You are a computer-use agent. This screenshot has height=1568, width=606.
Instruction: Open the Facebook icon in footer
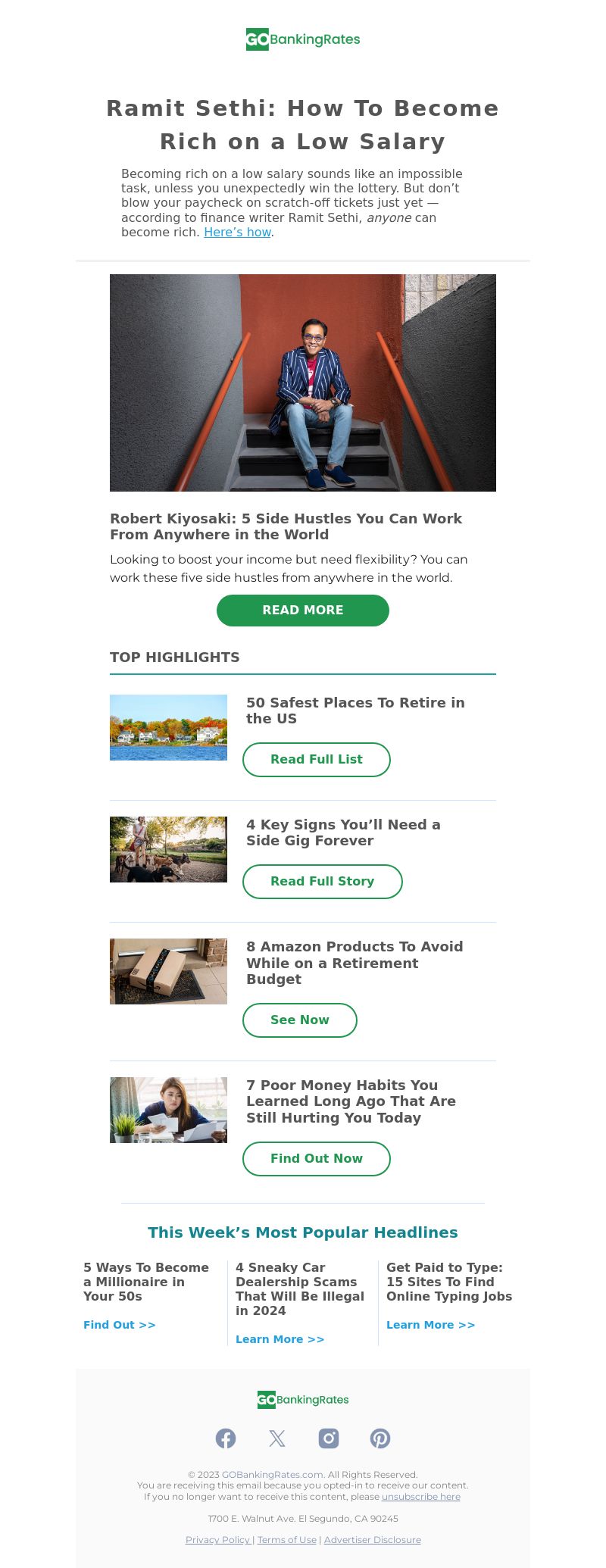coord(226,1438)
